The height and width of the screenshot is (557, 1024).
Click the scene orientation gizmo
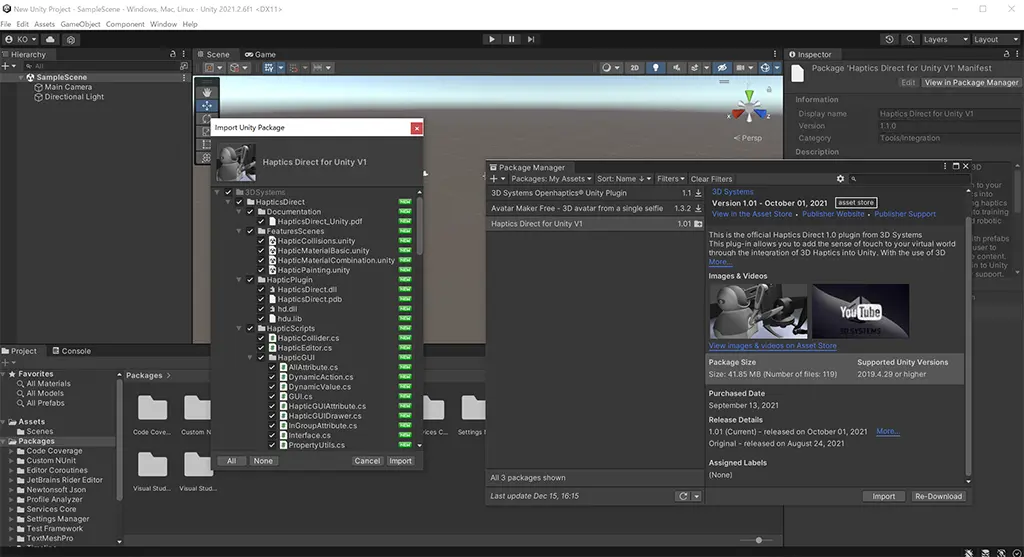coord(749,109)
